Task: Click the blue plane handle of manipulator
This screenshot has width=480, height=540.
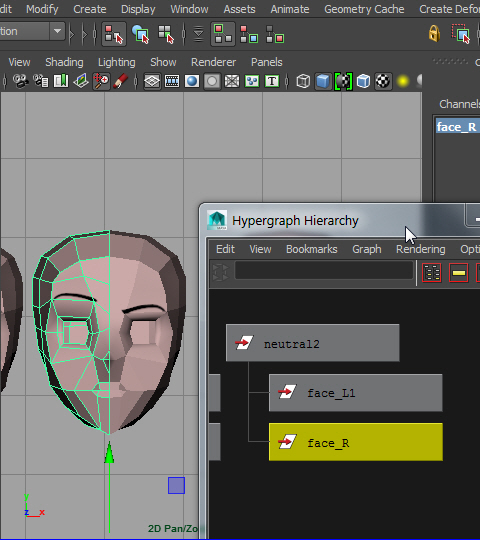Action: [176, 485]
